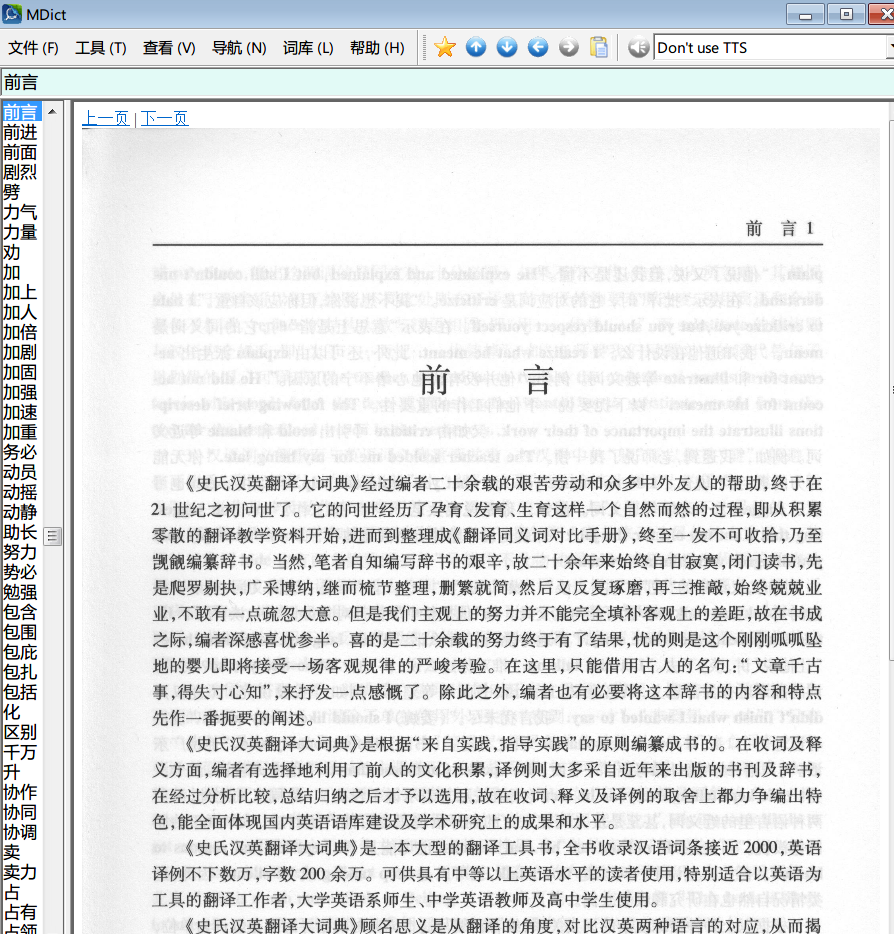This screenshot has height=934, width=894.
Task: Go forward with the gray right arrow
Action: click(x=569, y=47)
